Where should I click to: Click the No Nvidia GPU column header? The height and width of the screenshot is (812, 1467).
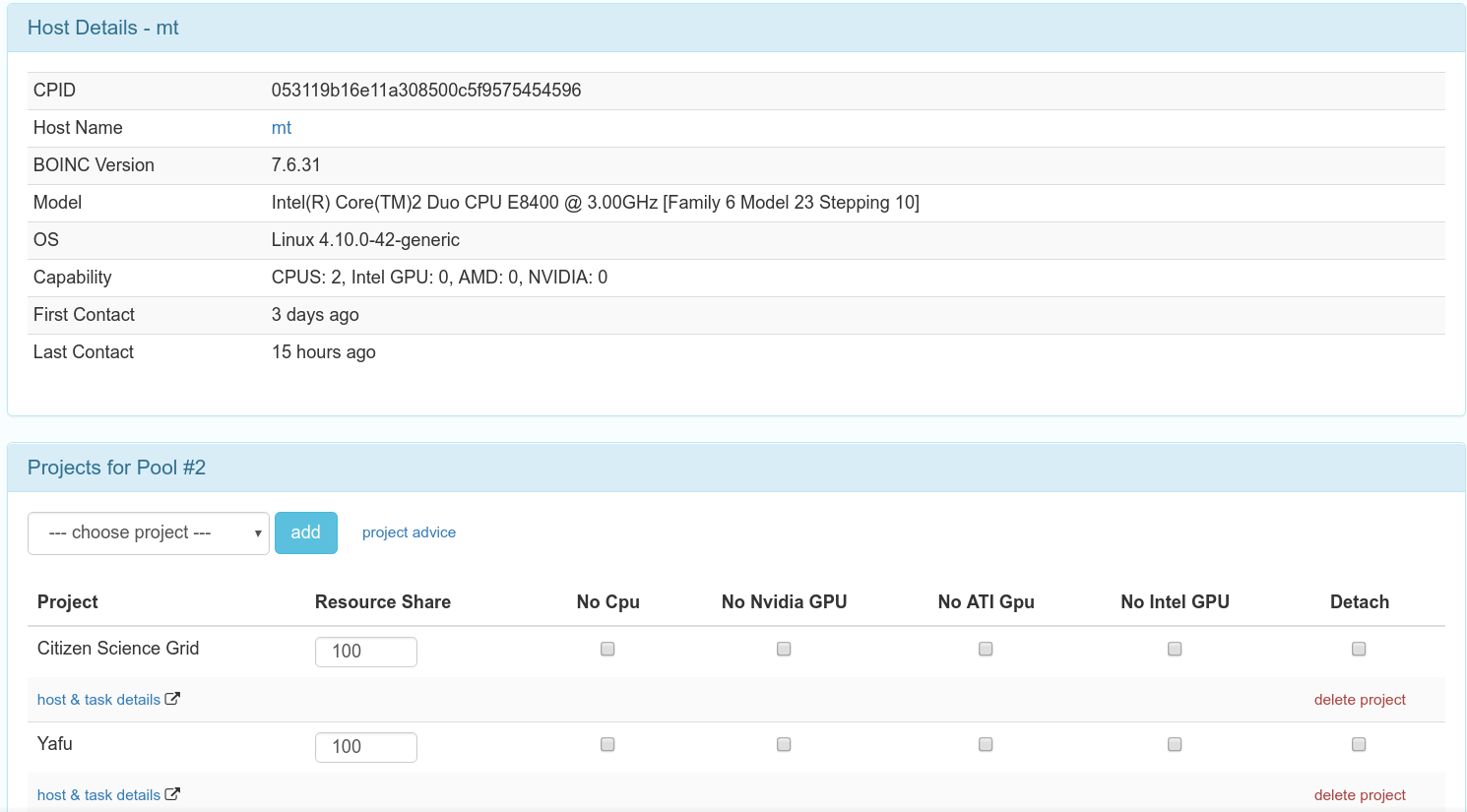click(785, 602)
